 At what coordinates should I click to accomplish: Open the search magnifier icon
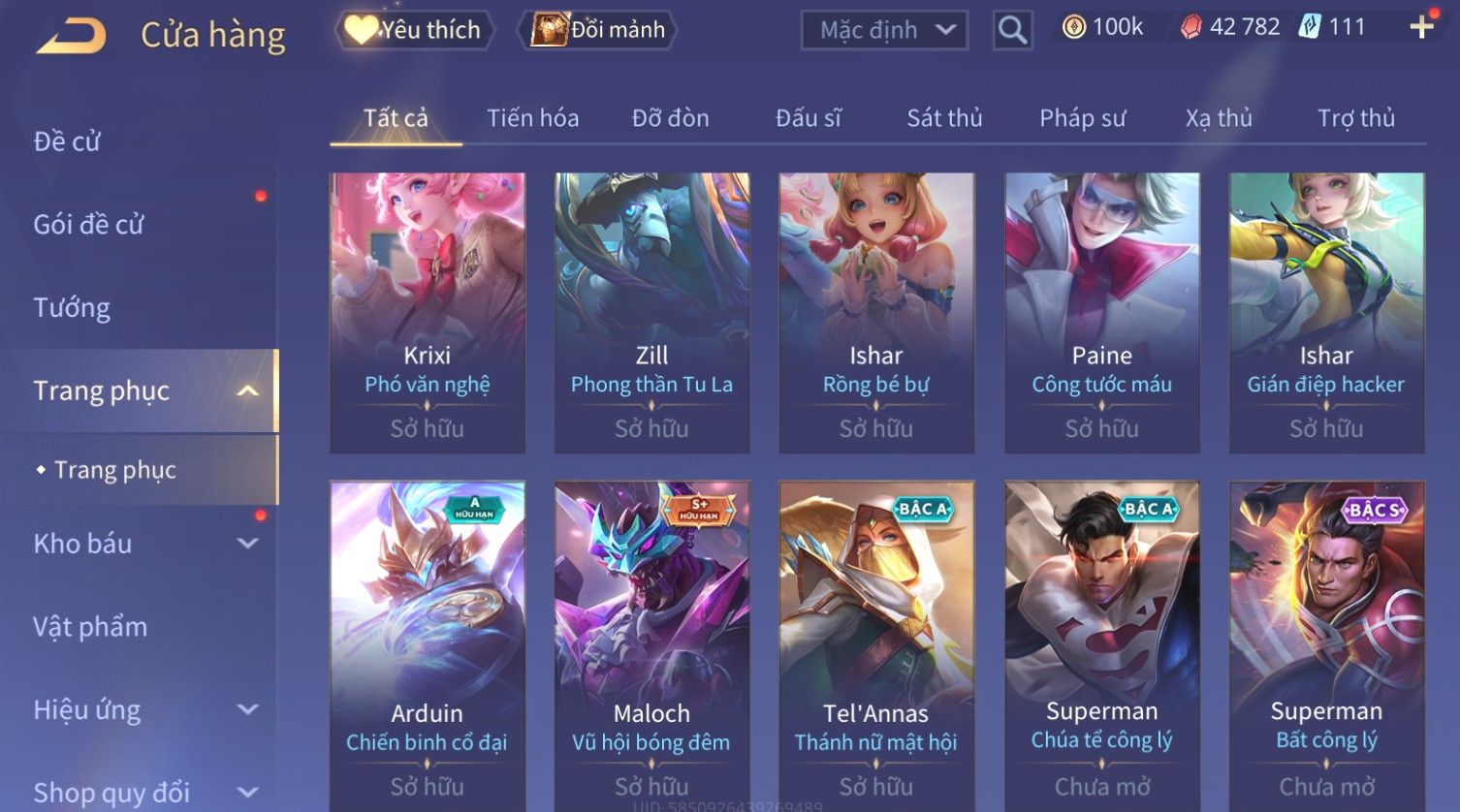(1012, 30)
